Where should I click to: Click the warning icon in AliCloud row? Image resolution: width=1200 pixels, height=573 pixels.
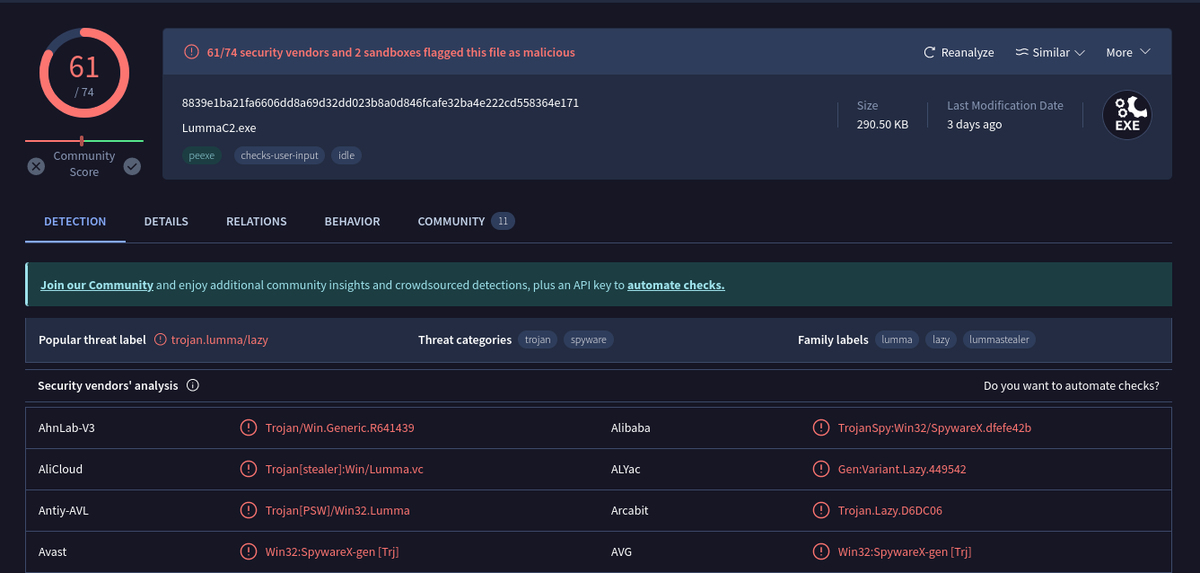pos(248,469)
